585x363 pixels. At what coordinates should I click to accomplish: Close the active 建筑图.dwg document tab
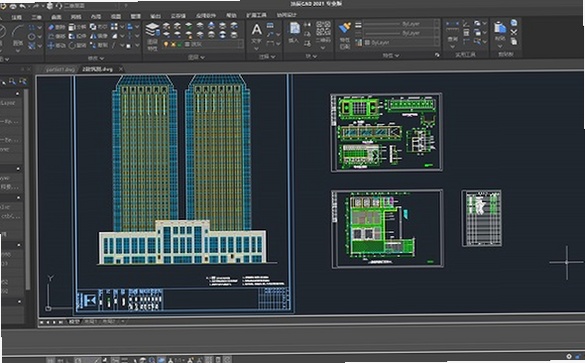121,69
